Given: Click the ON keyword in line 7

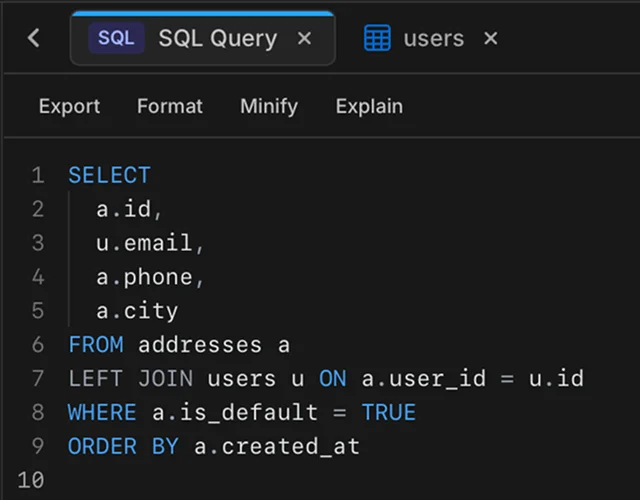Looking at the screenshot, I should pyautogui.click(x=333, y=378).
